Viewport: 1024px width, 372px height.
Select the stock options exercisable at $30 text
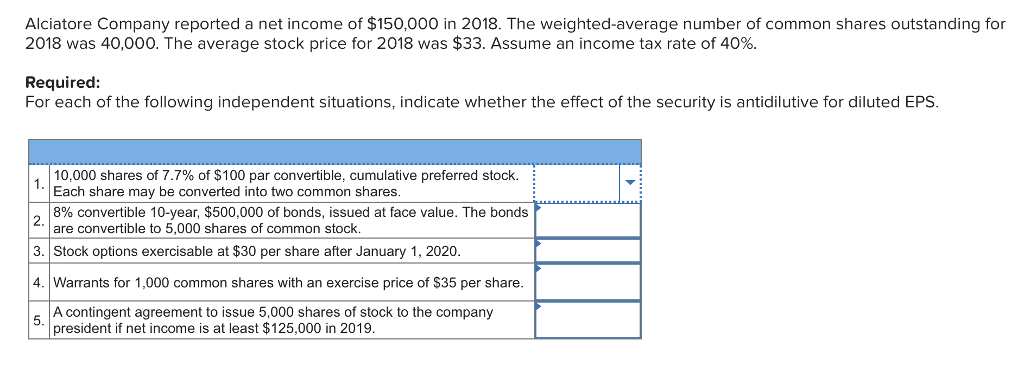coord(257,251)
